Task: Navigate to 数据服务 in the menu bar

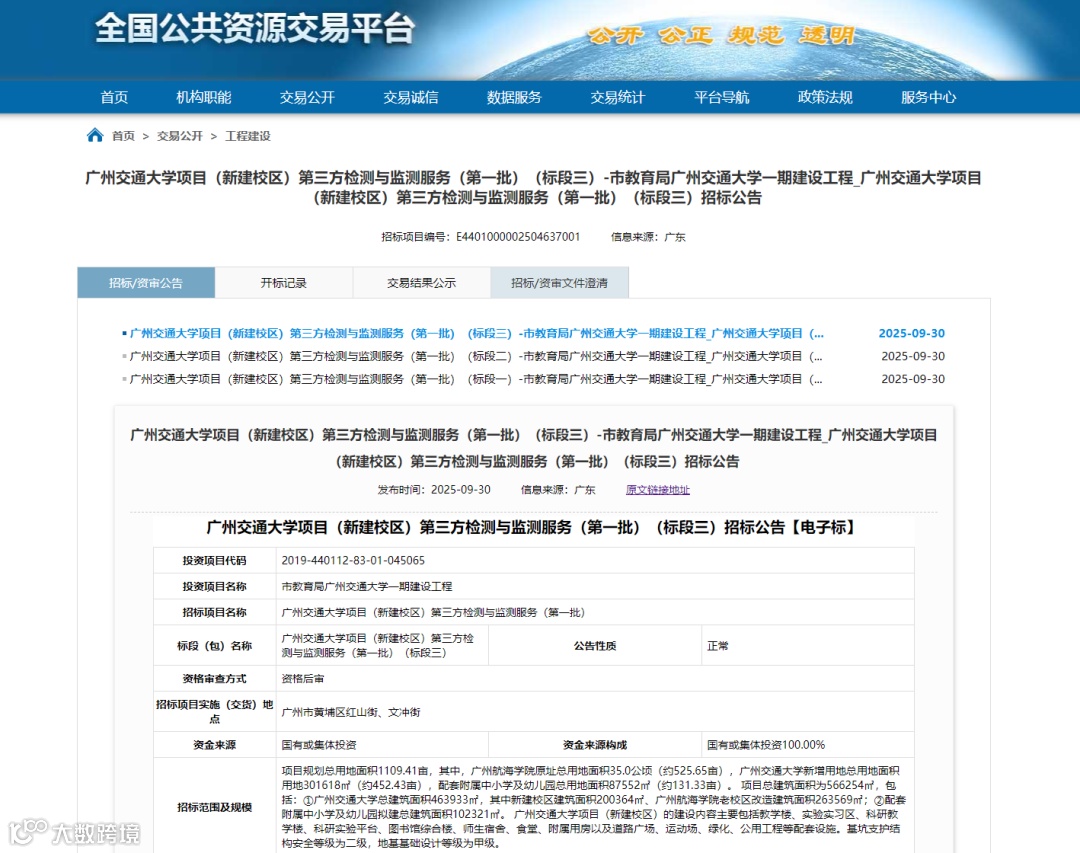Action: point(513,97)
